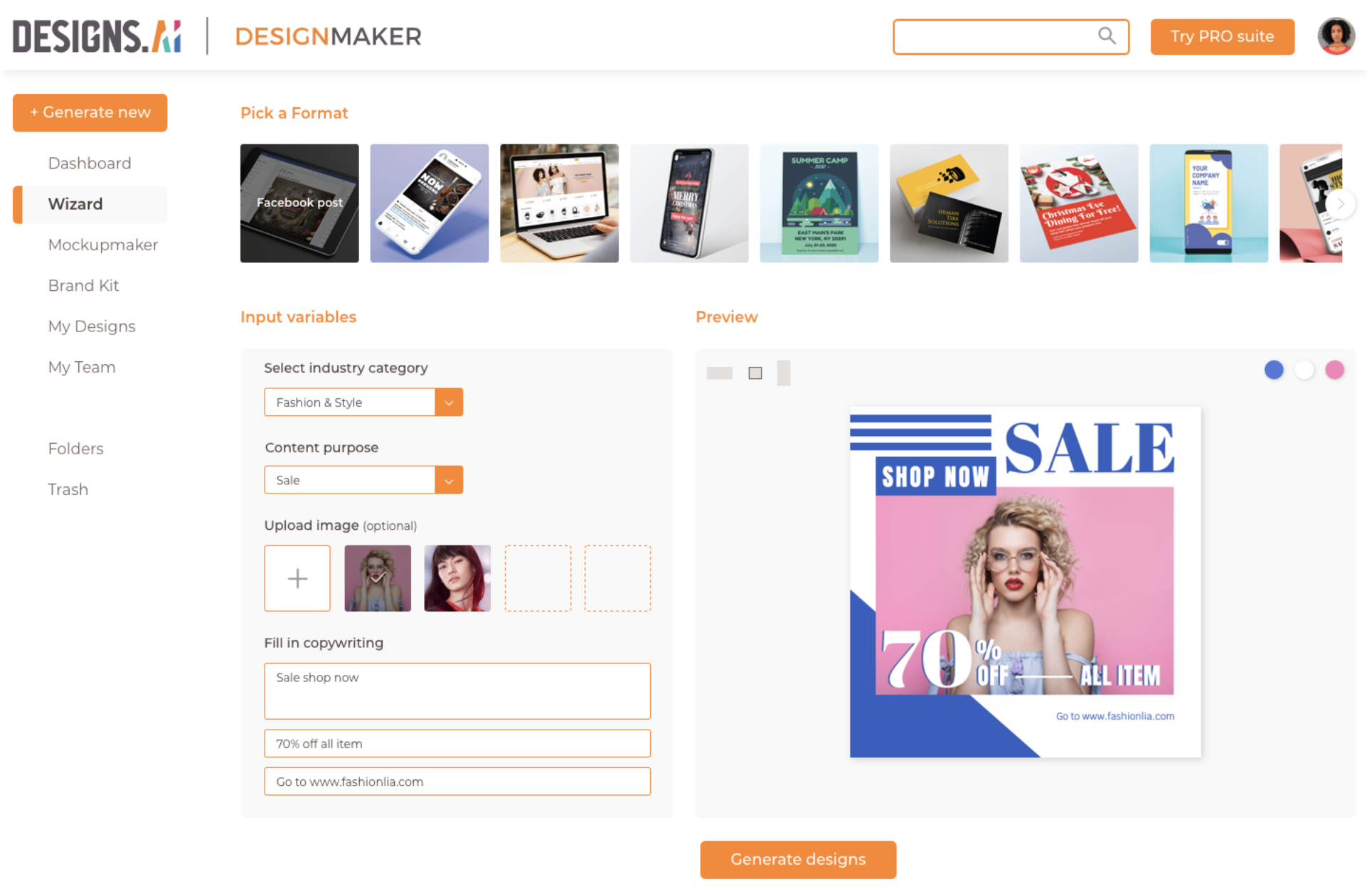Click the Generate designs button
The height and width of the screenshot is (896, 1367).
pyautogui.click(x=798, y=860)
